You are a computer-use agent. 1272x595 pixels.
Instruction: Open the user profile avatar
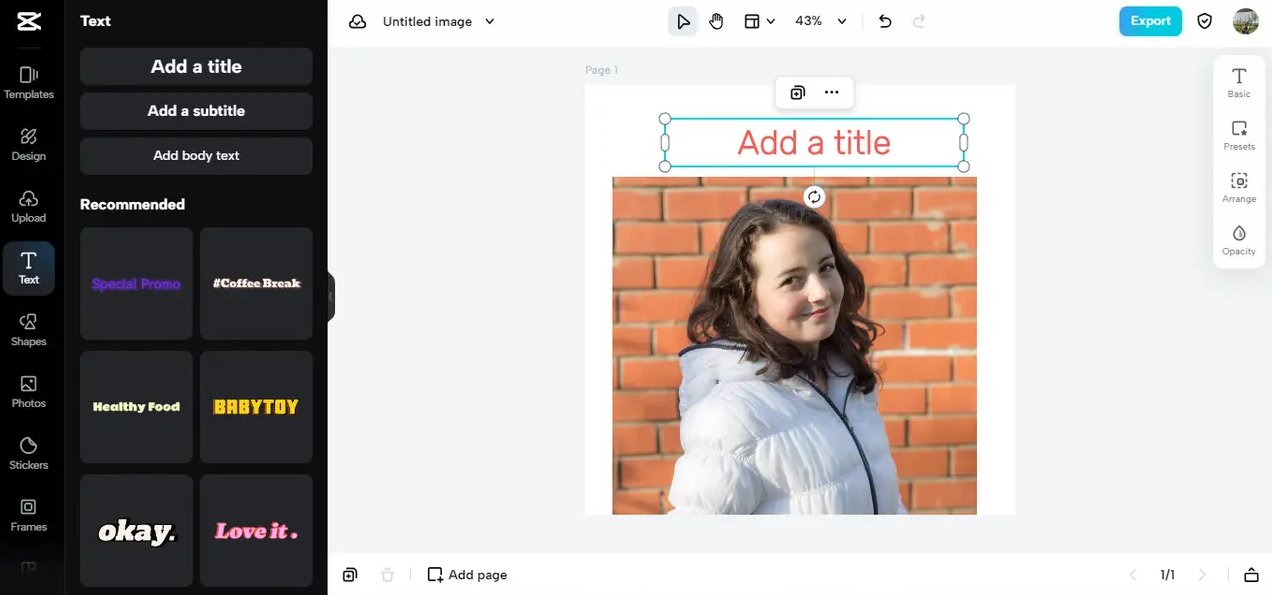tap(1245, 21)
